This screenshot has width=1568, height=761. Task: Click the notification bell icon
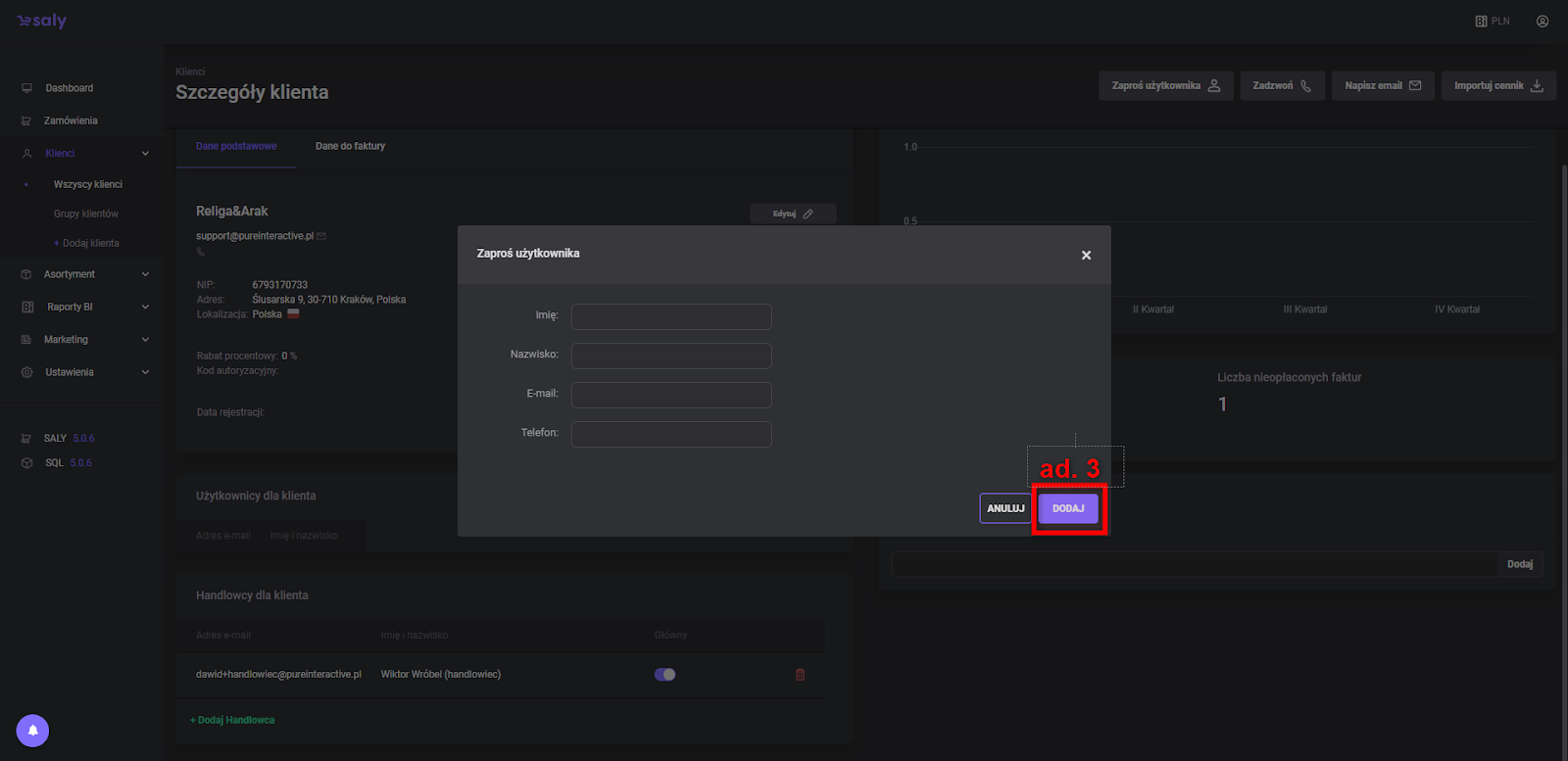pos(32,731)
